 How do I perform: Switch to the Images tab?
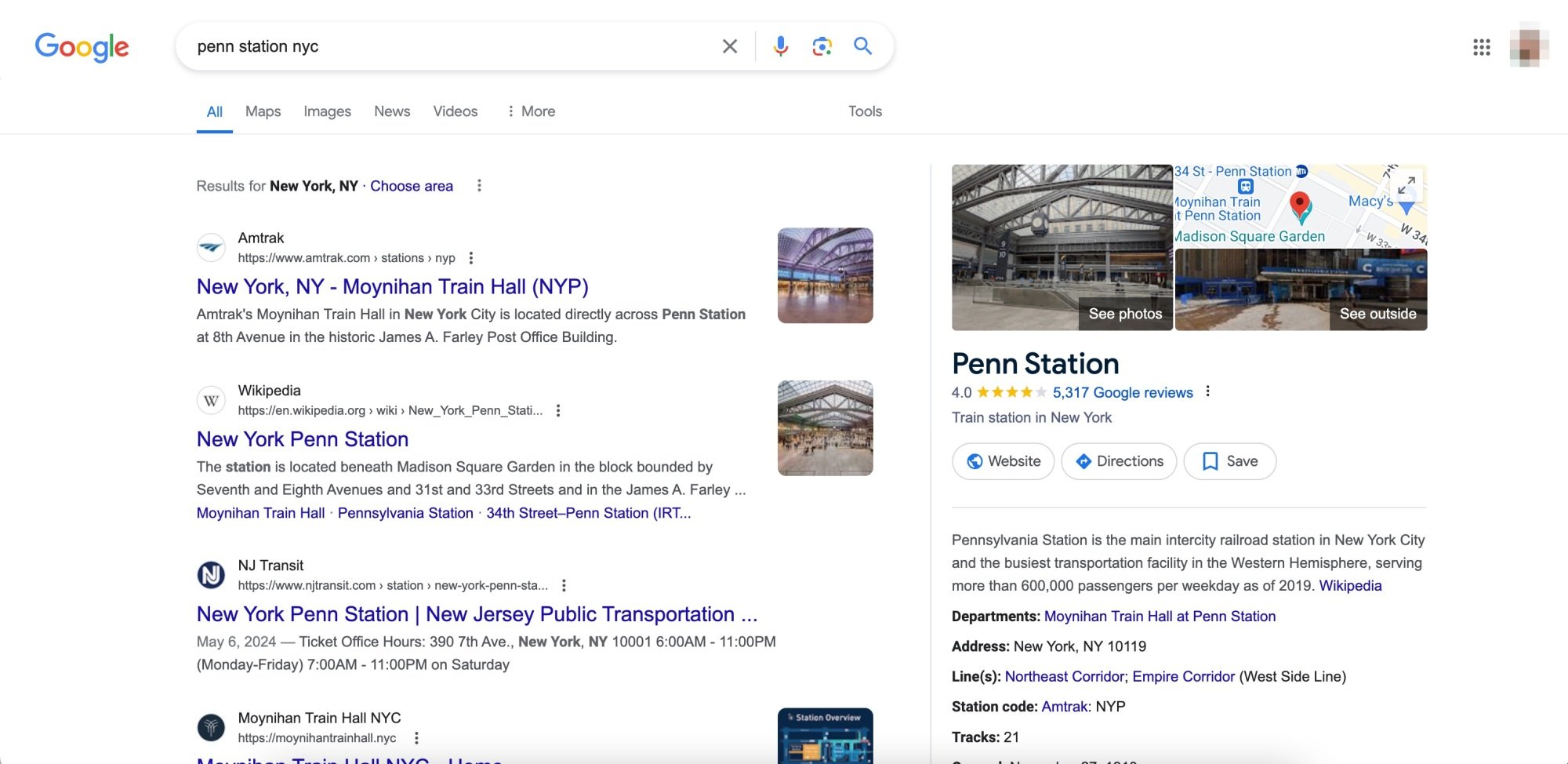click(326, 111)
